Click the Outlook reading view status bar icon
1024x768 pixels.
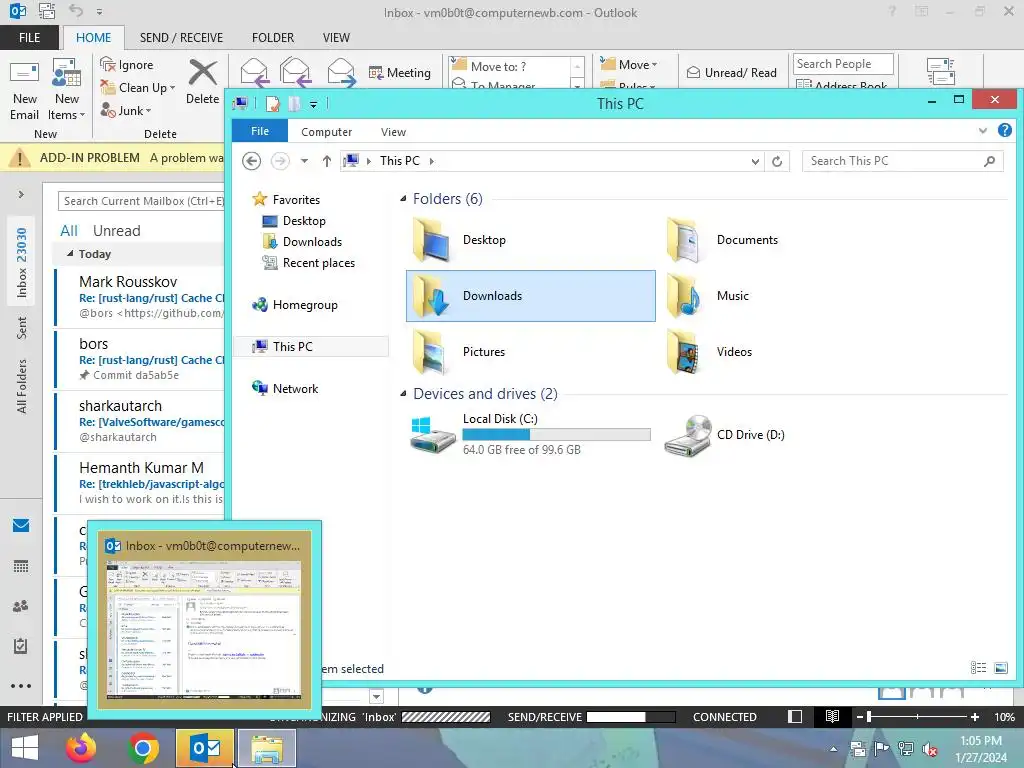(832, 716)
